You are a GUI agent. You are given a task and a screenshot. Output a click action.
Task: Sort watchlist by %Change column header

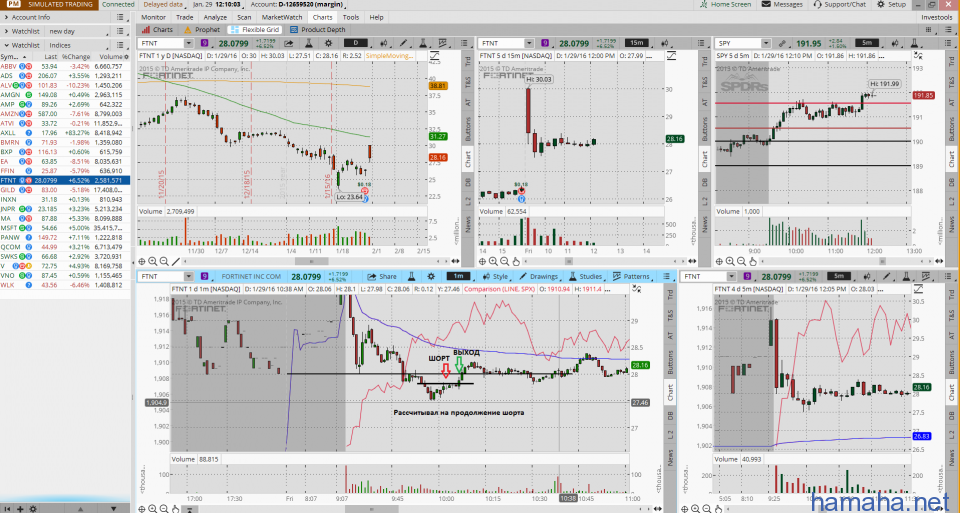coord(76,56)
